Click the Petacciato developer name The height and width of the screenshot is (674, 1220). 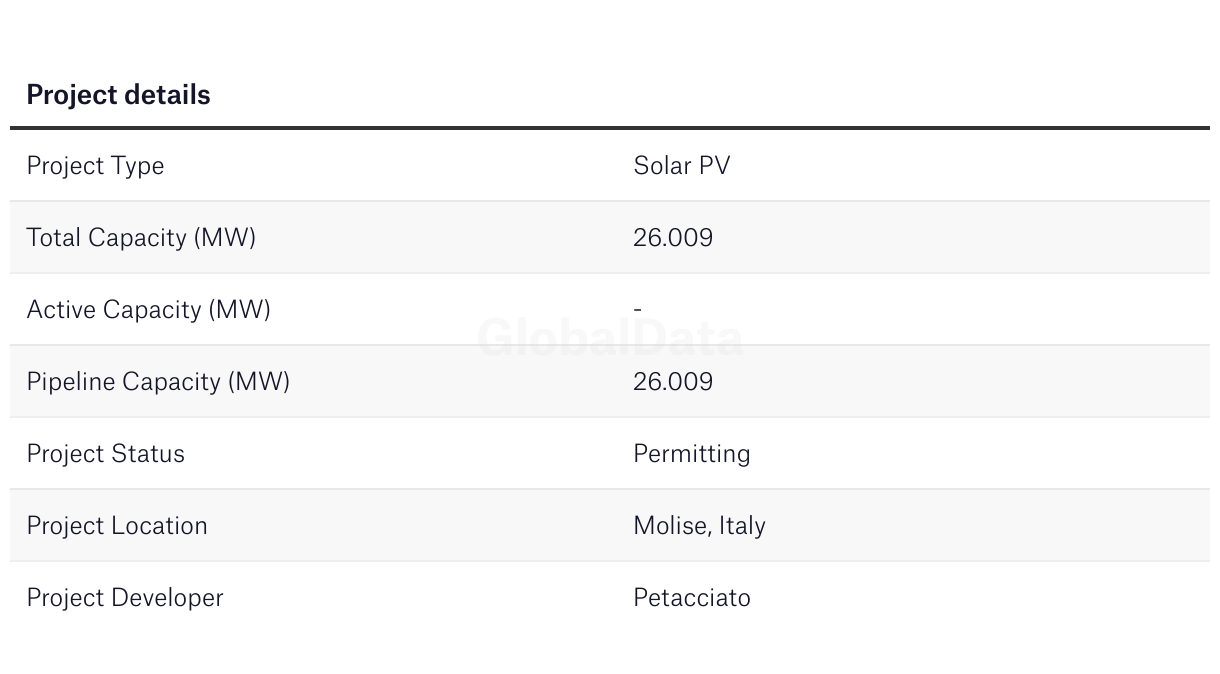pyautogui.click(x=692, y=597)
